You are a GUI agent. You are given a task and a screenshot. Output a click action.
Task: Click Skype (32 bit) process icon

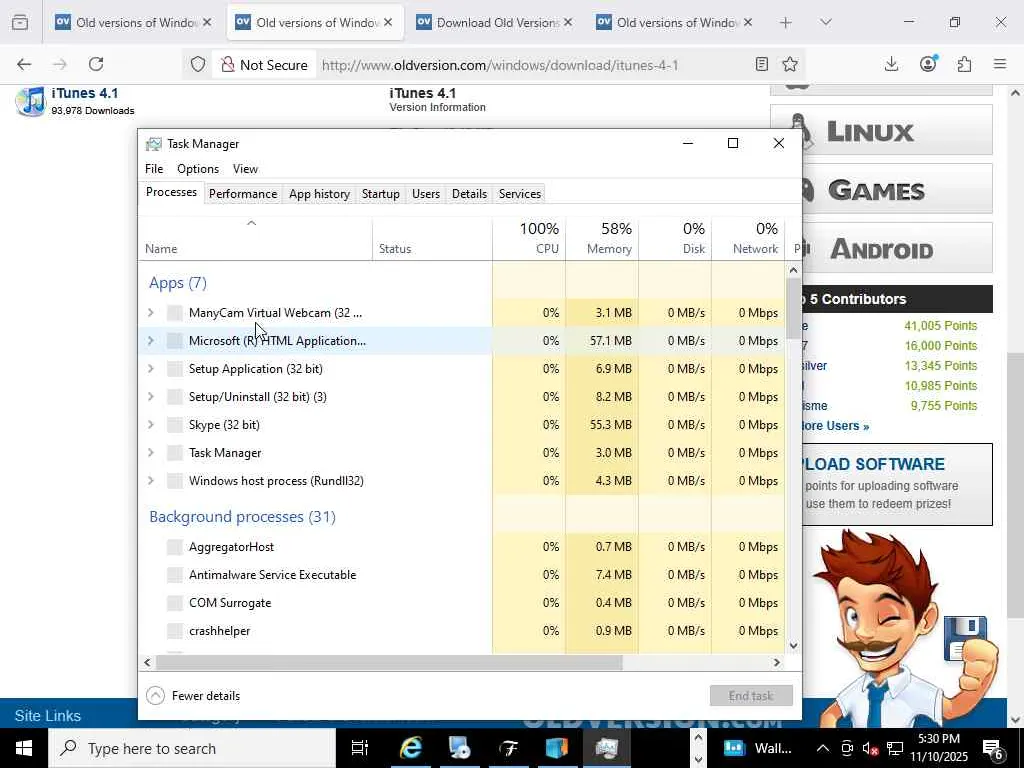[x=174, y=424]
